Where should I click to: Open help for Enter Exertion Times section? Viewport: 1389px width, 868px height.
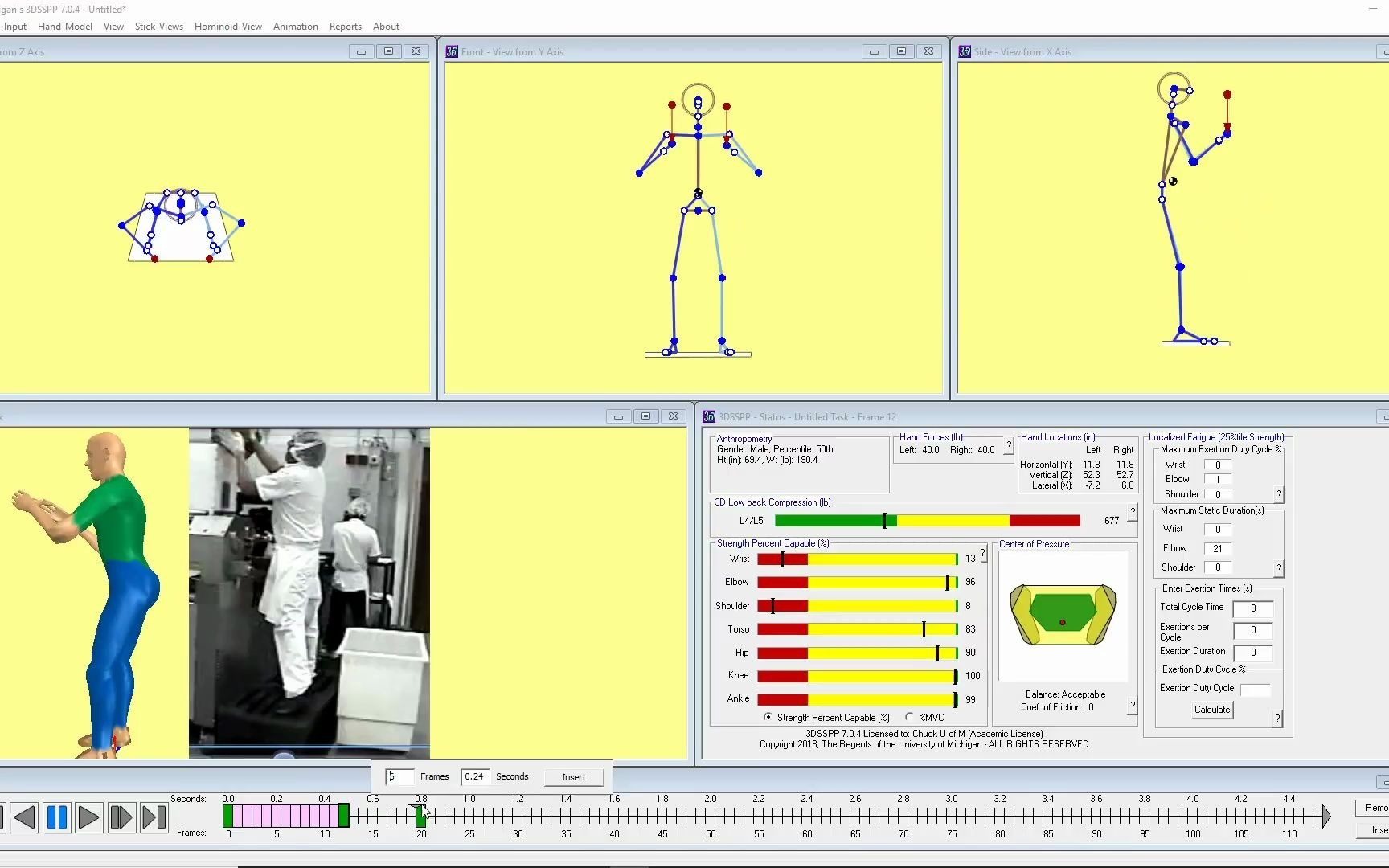click(1277, 718)
